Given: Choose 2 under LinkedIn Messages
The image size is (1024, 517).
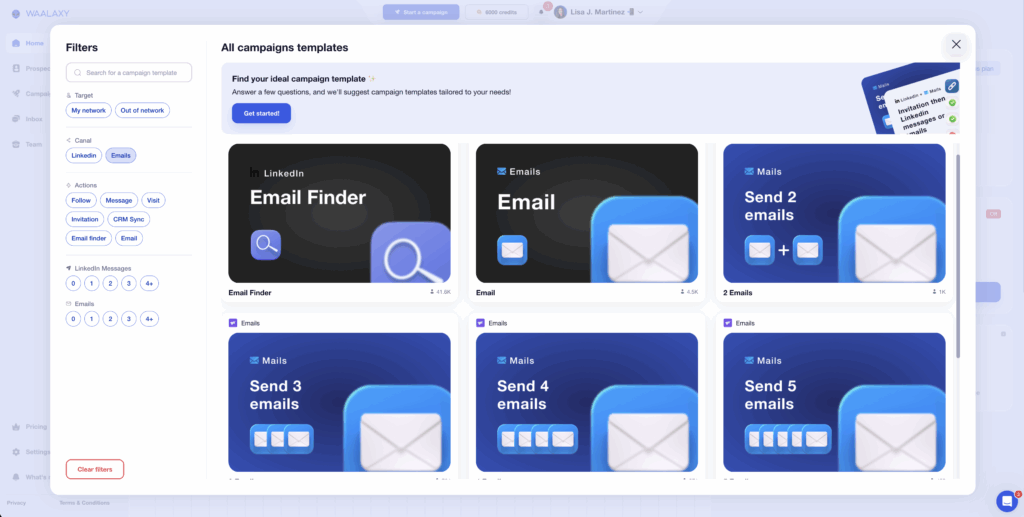Looking at the screenshot, I should pos(110,284).
